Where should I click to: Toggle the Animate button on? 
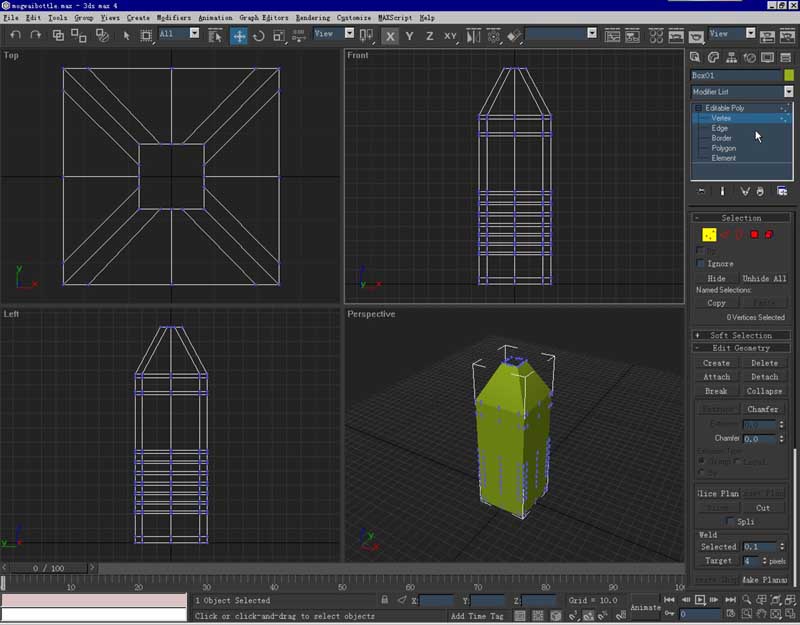646,607
